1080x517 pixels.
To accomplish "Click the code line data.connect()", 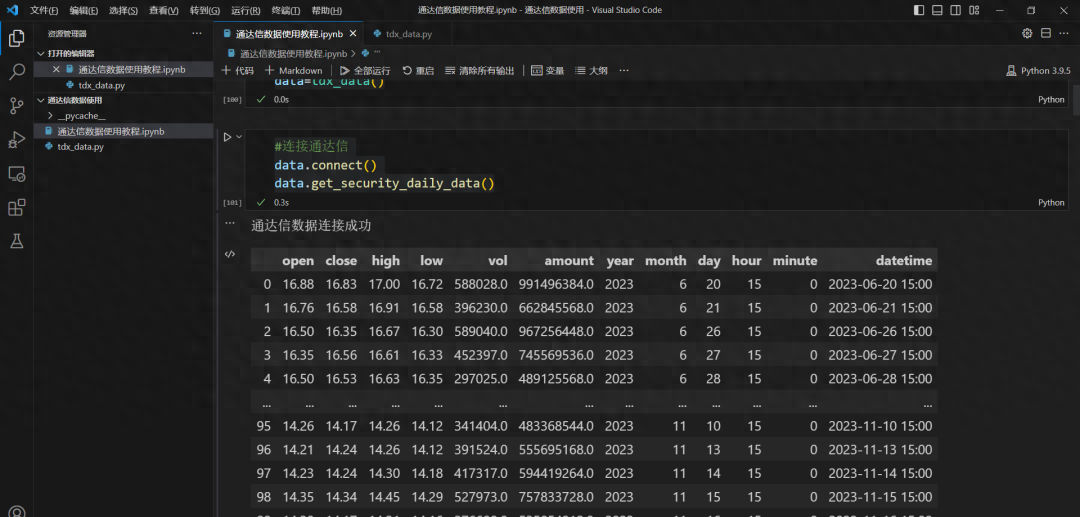I will pyautogui.click(x=326, y=165).
